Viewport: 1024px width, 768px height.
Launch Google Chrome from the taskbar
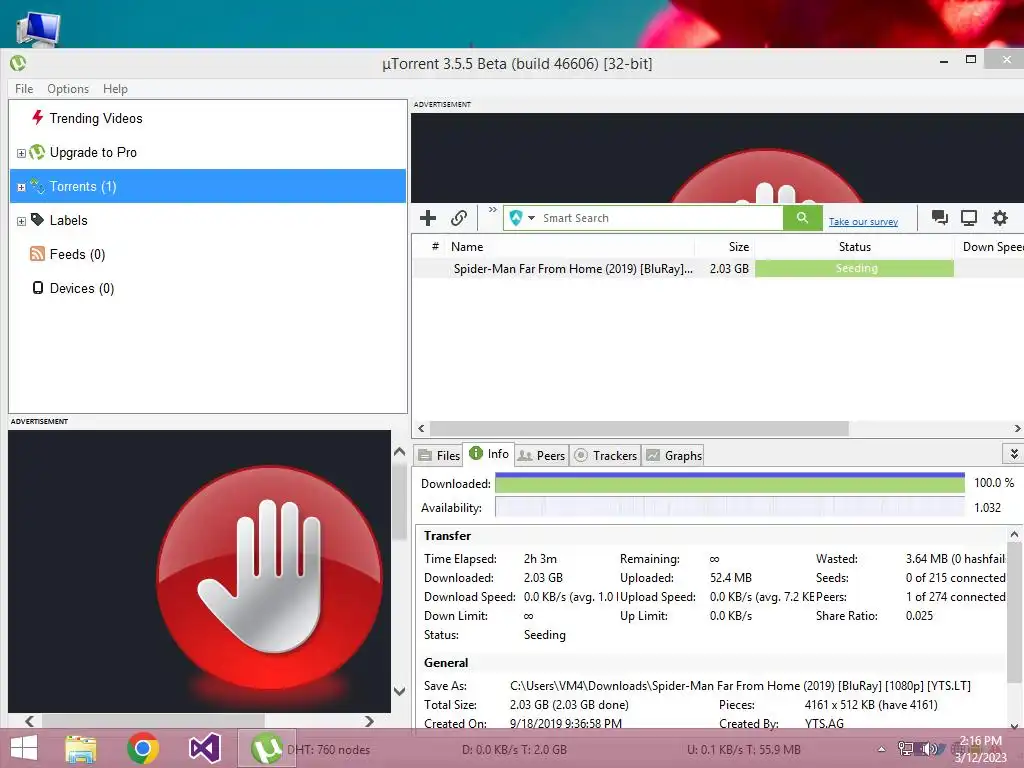[143, 748]
